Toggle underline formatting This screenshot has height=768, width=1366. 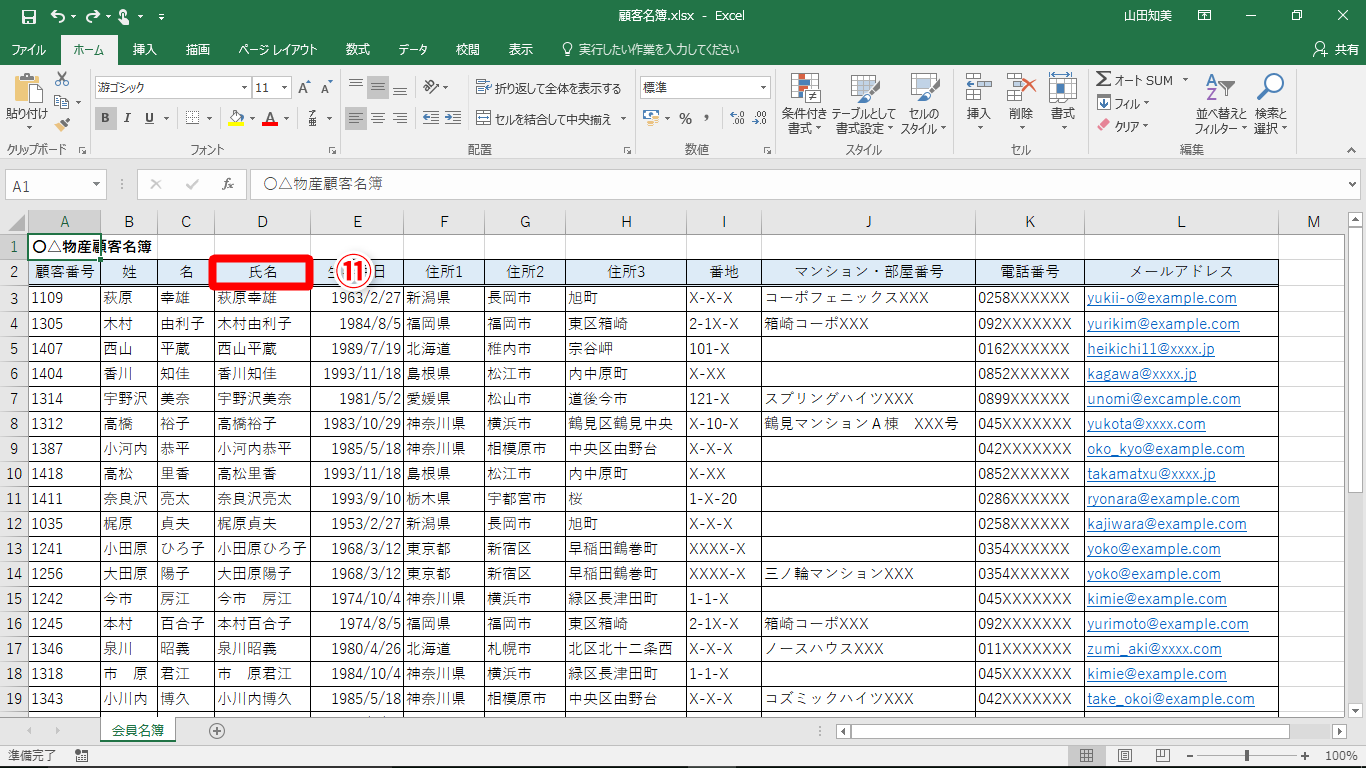pos(150,118)
